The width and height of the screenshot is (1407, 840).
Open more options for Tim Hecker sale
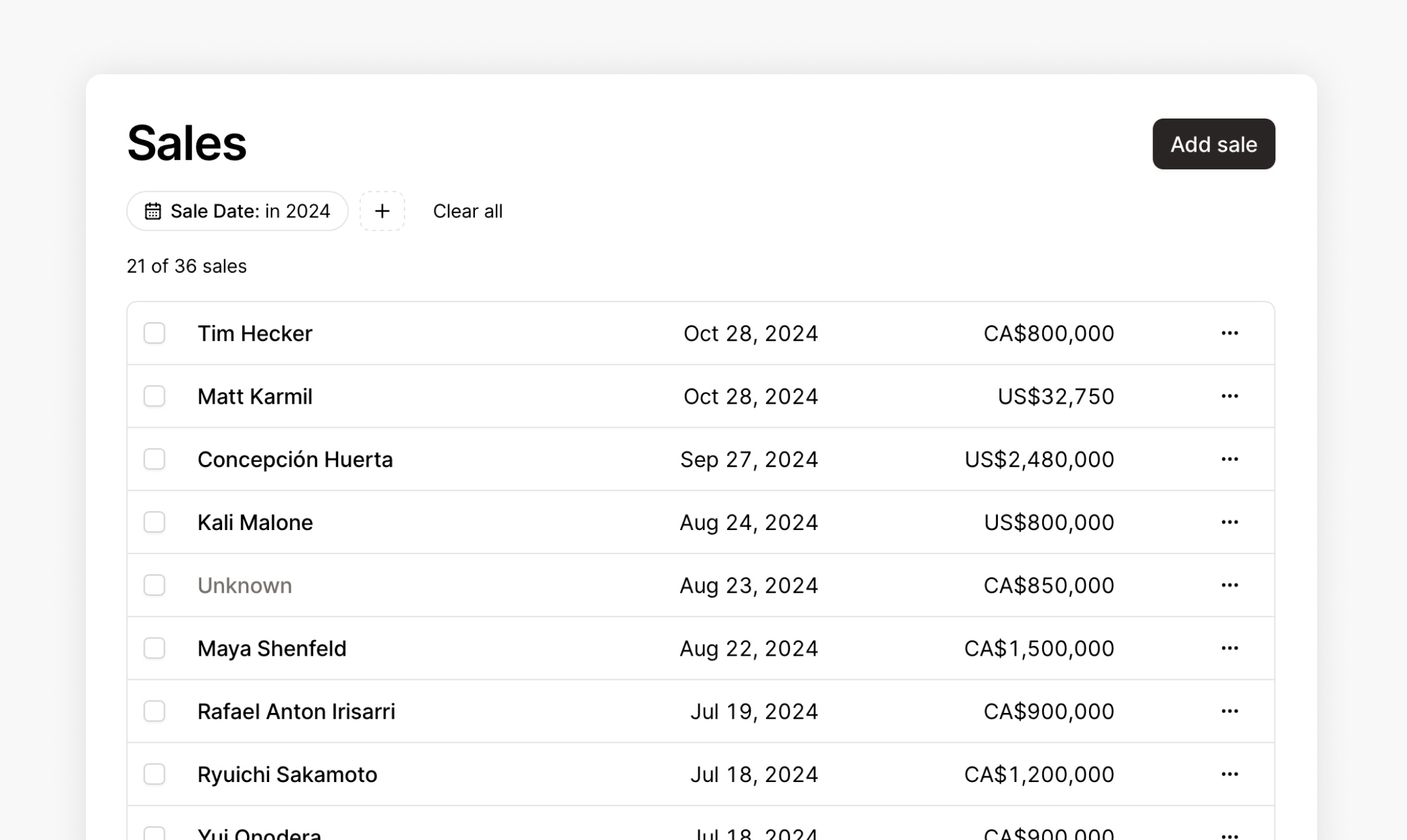1229,333
